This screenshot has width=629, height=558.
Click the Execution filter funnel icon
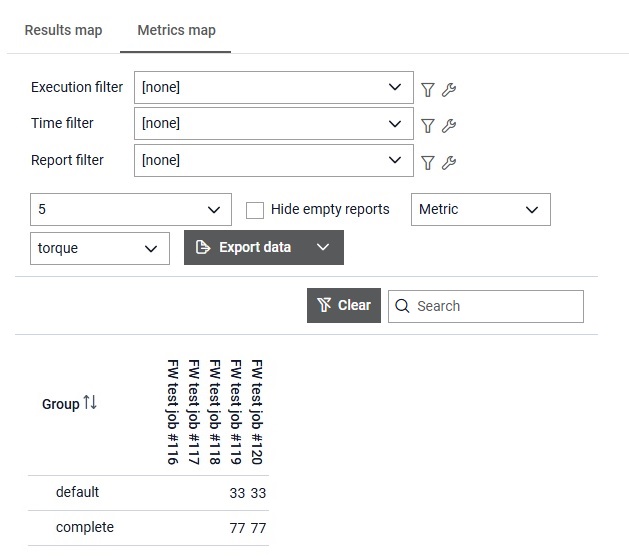click(x=428, y=90)
